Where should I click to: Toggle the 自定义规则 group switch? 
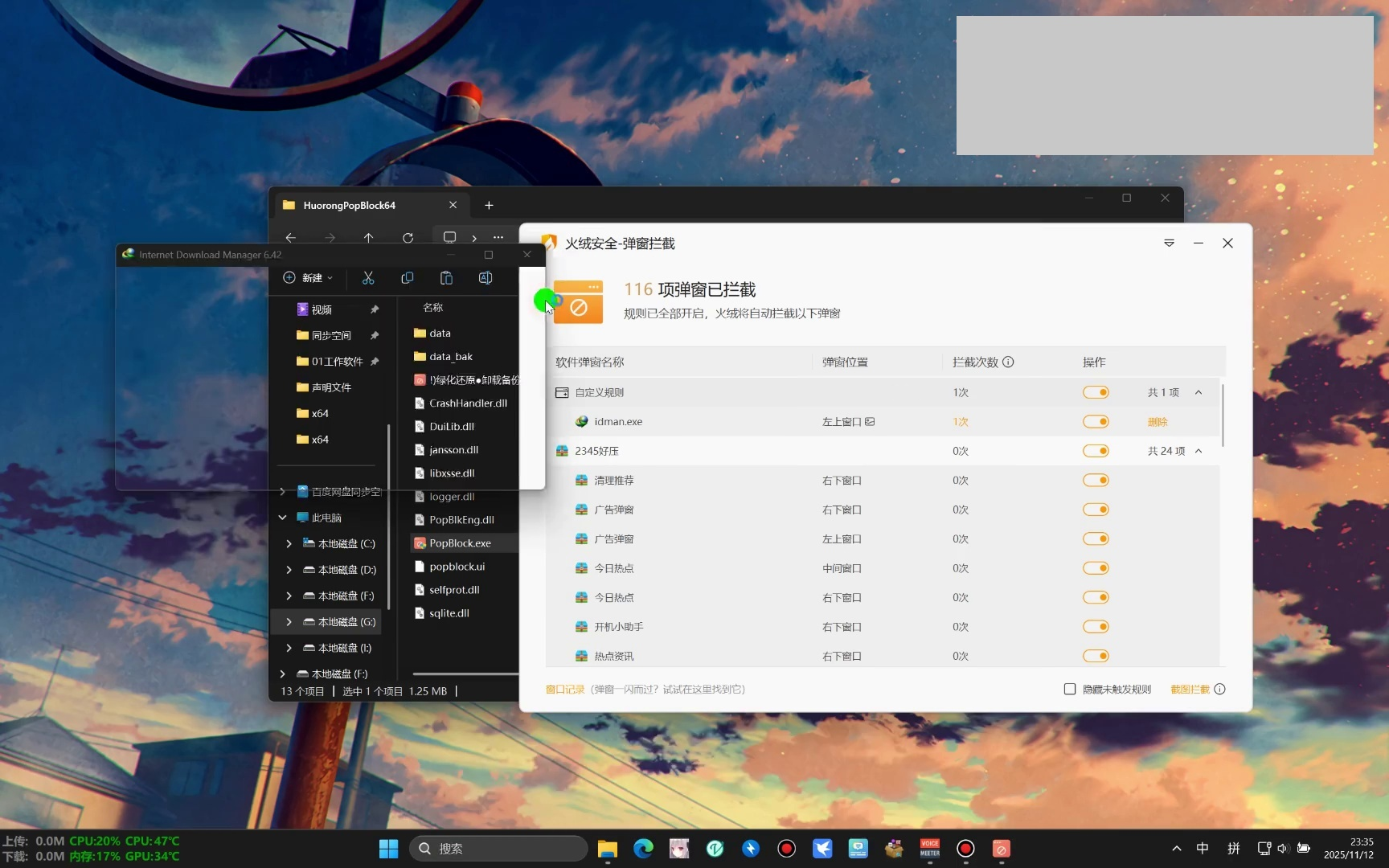point(1096,392)
